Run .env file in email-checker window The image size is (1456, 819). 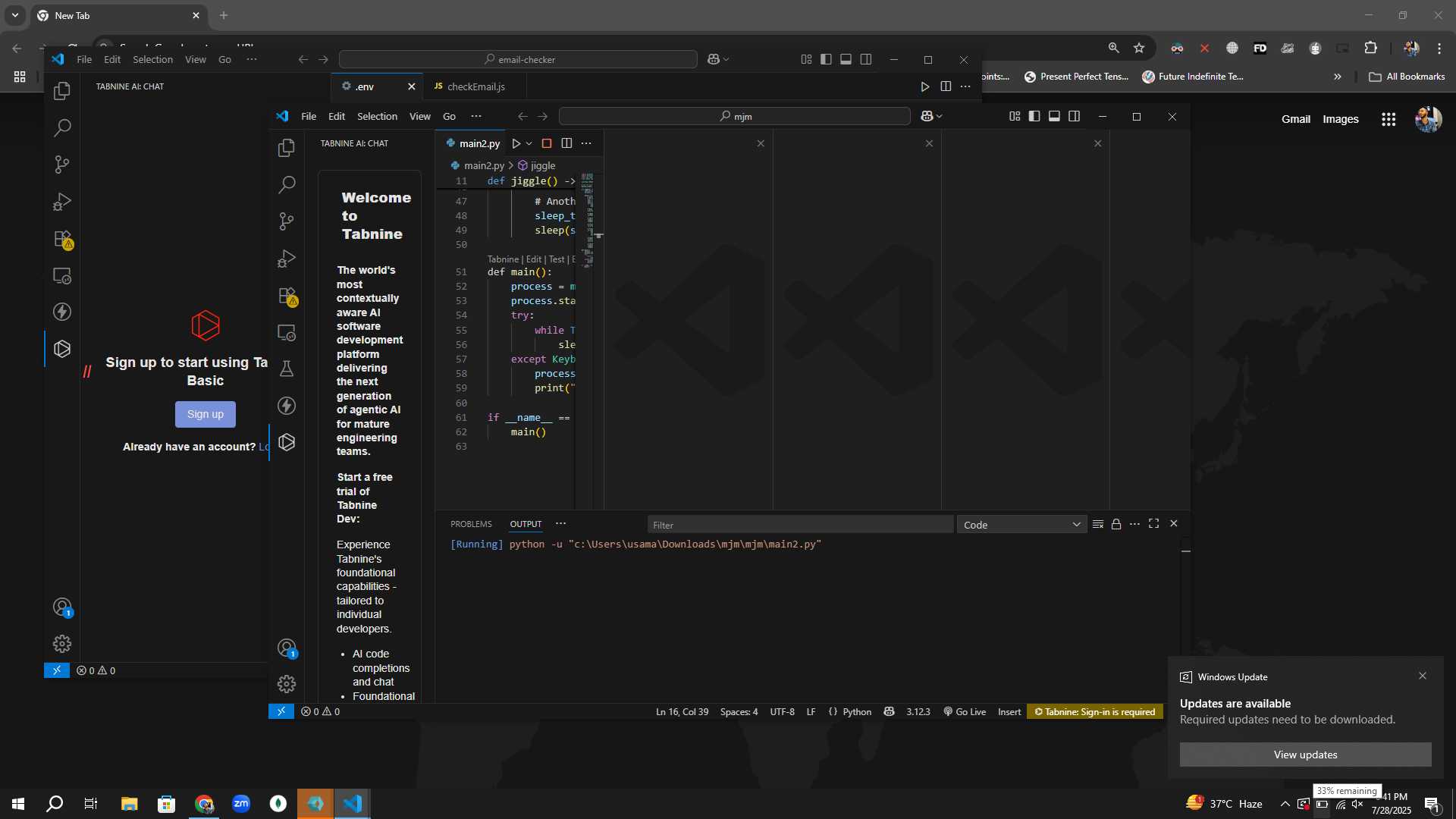pos(925,86)
